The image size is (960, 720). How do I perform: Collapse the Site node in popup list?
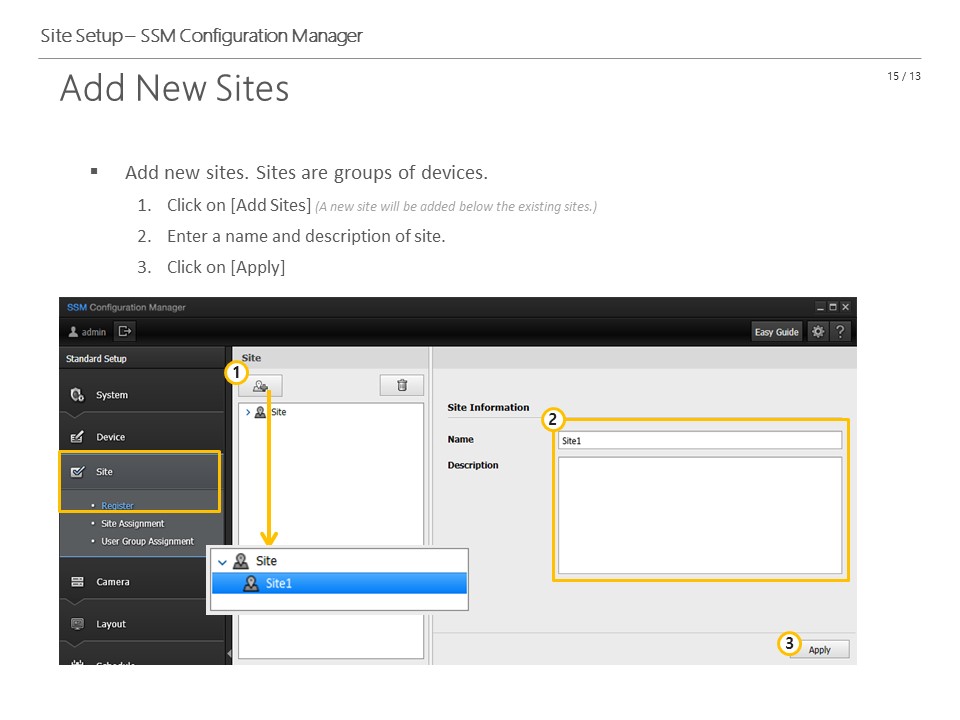point(222,561)
